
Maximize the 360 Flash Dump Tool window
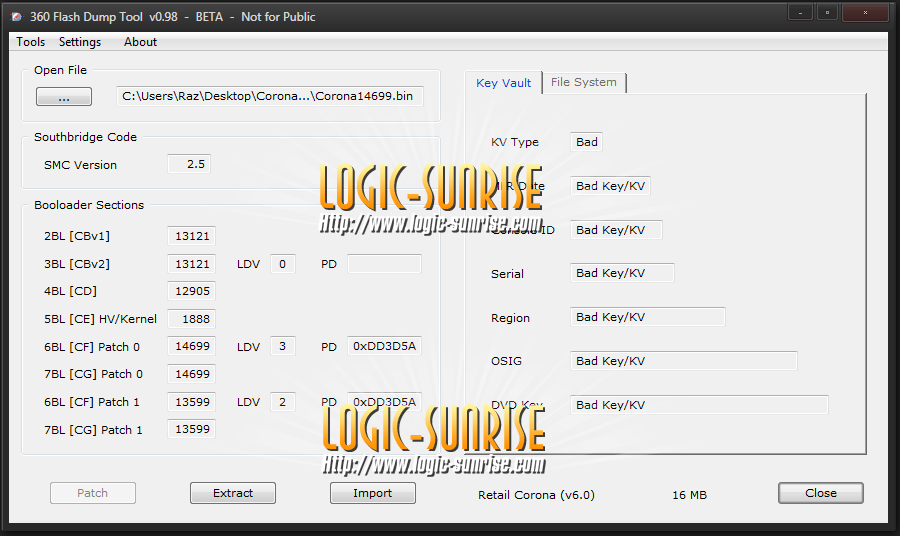(x=827, y=12)
